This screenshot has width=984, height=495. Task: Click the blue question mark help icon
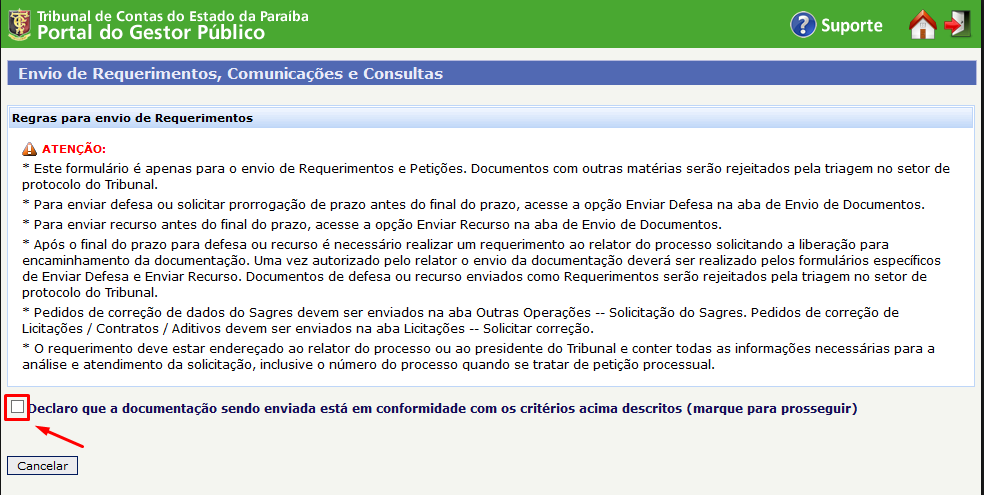pos(803,25)
